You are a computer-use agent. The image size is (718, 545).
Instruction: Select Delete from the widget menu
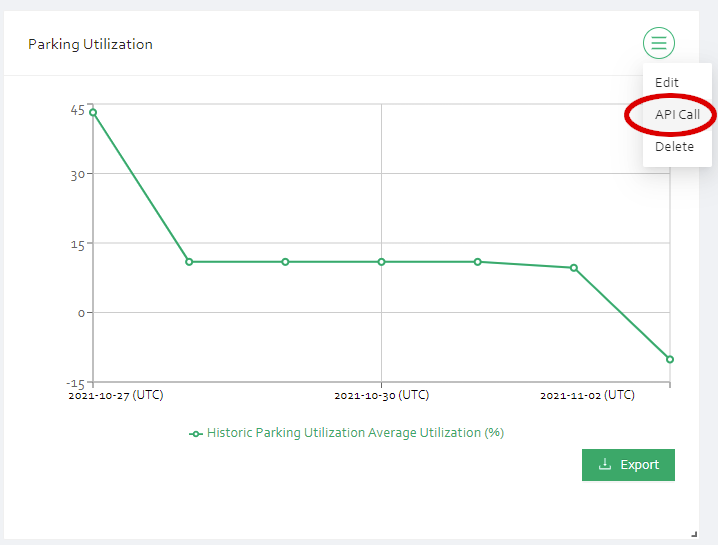pyautogui.click(x=674, y=147)
